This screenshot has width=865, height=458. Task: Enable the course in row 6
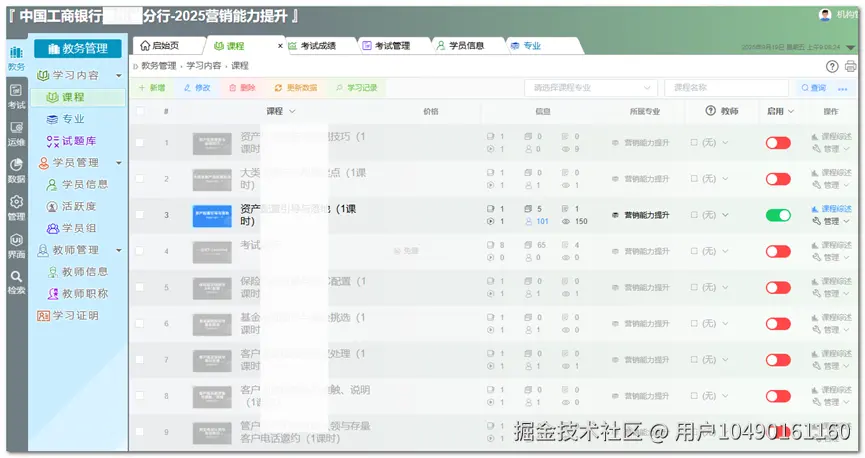(x=778, y=324)
